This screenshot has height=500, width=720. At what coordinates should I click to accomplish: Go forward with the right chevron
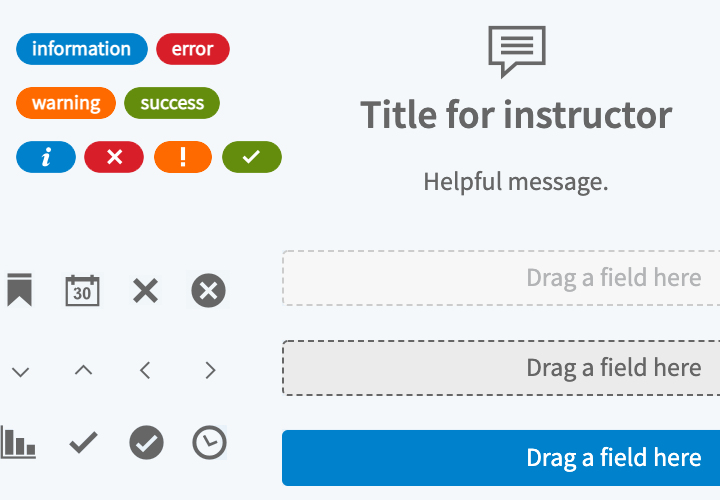[210, 370]
